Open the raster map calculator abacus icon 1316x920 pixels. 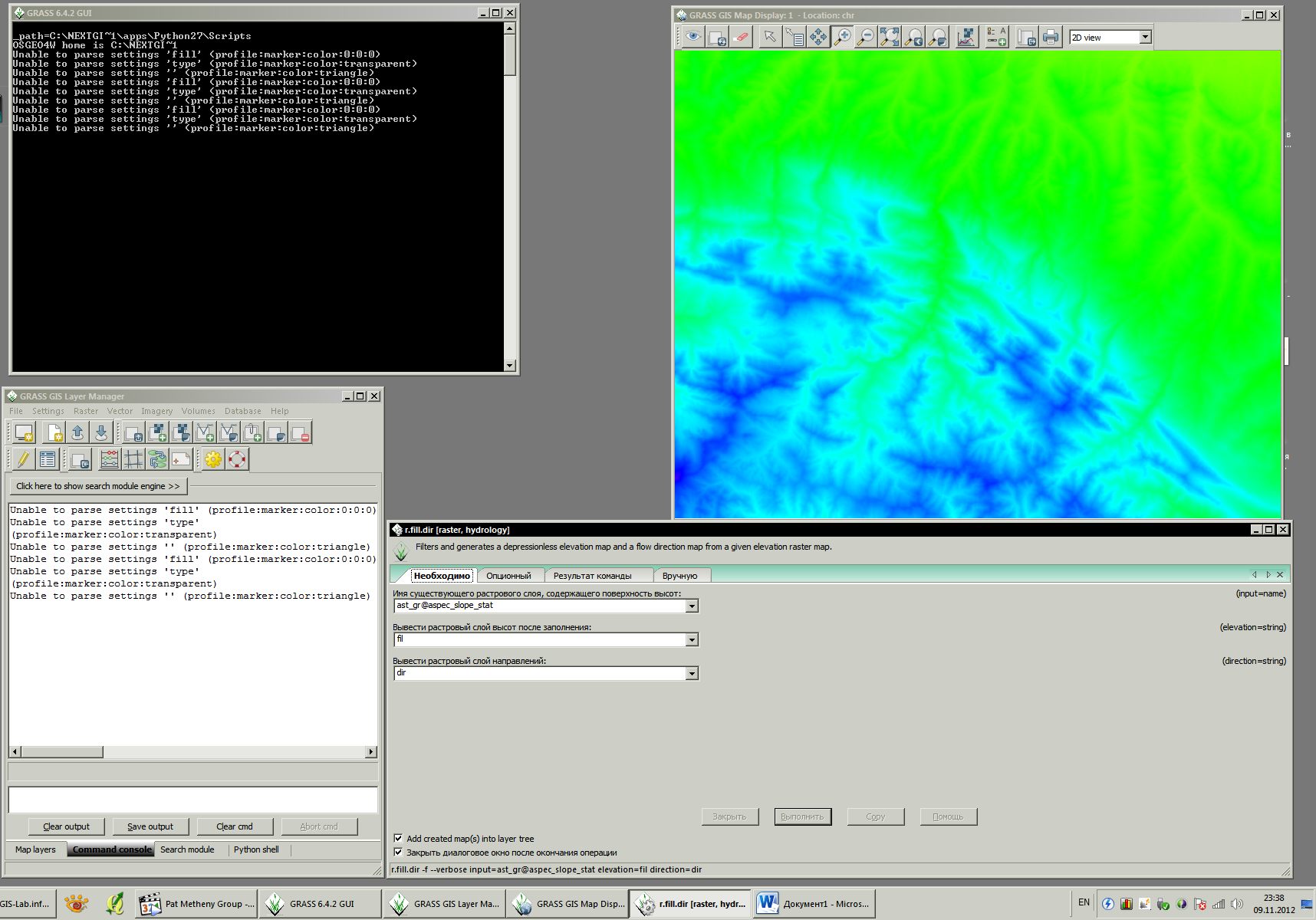click(x=110, y=460)
